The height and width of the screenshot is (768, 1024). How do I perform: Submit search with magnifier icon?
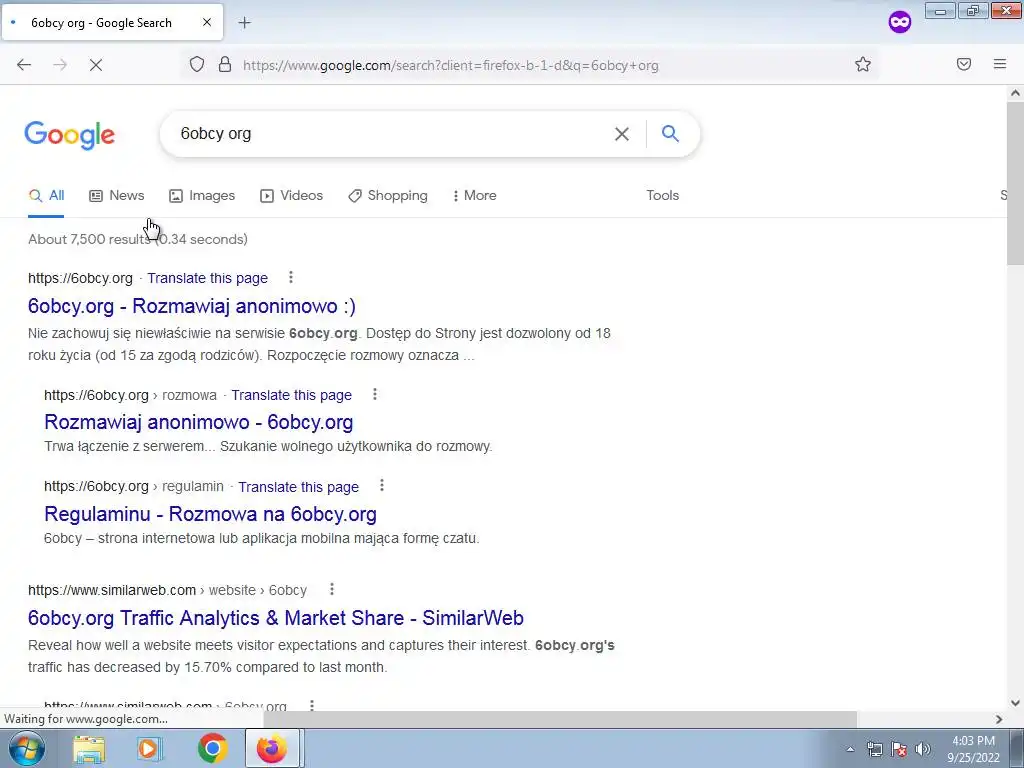tap(670, 134)
